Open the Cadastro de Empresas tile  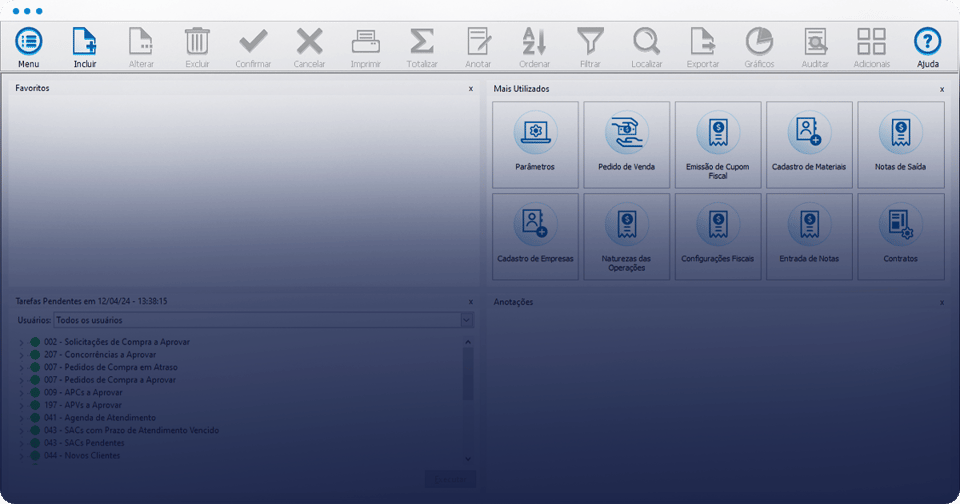point(535,236)
